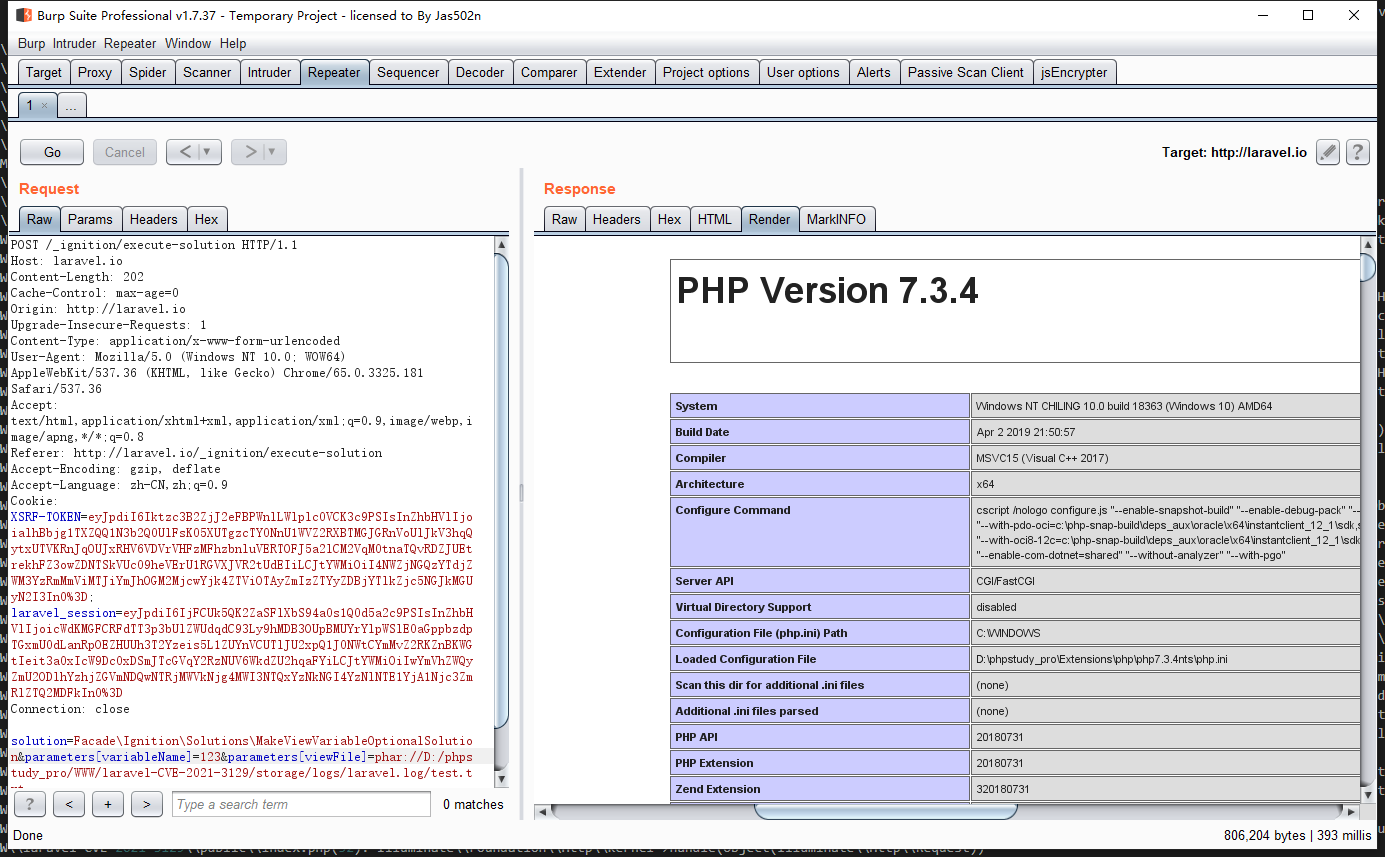
Task: Select the request Params tab
Action: coord(91,219)
